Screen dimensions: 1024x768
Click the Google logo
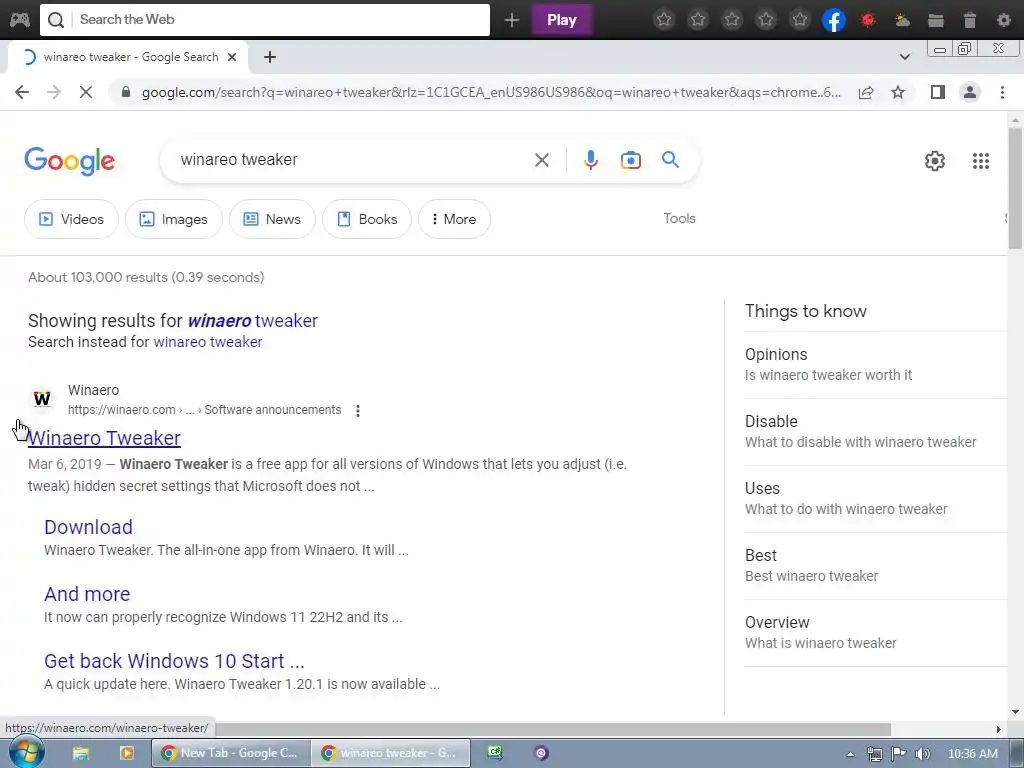70,161
